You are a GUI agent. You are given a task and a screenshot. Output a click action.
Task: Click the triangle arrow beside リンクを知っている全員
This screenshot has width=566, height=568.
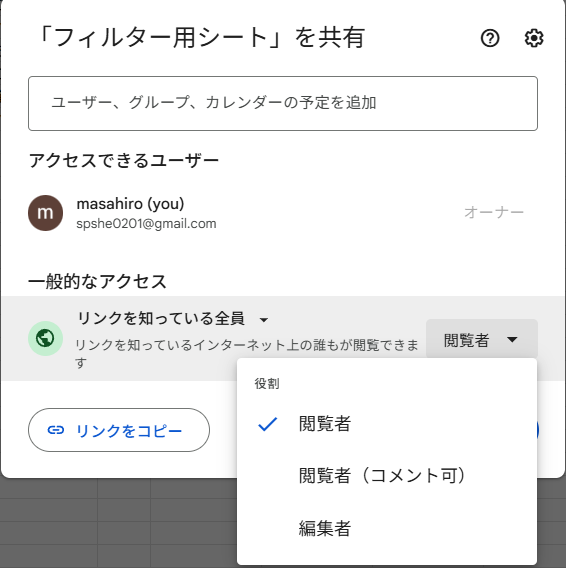tap(264, 320)
